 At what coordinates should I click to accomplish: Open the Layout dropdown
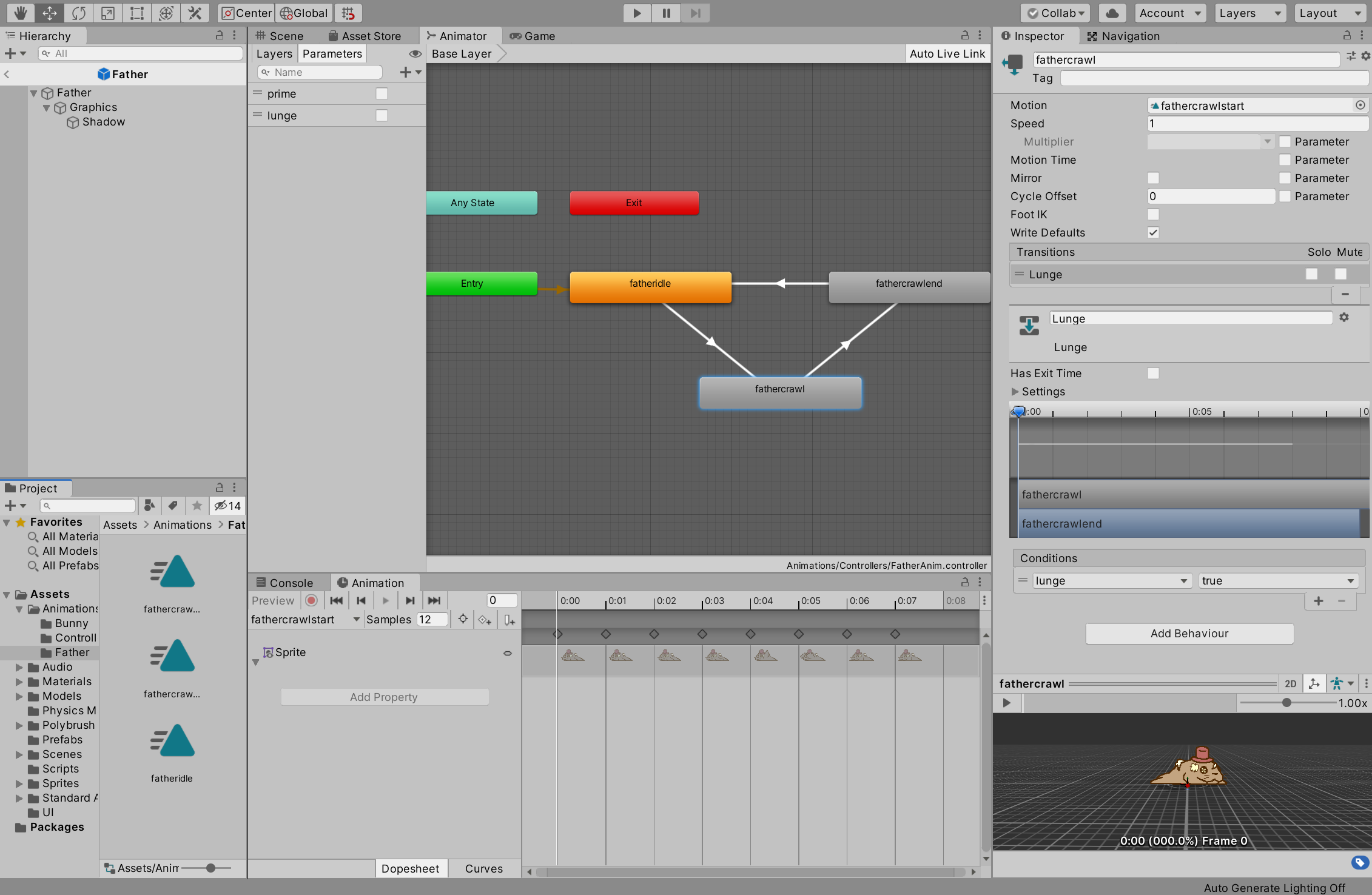point(1331,13)
